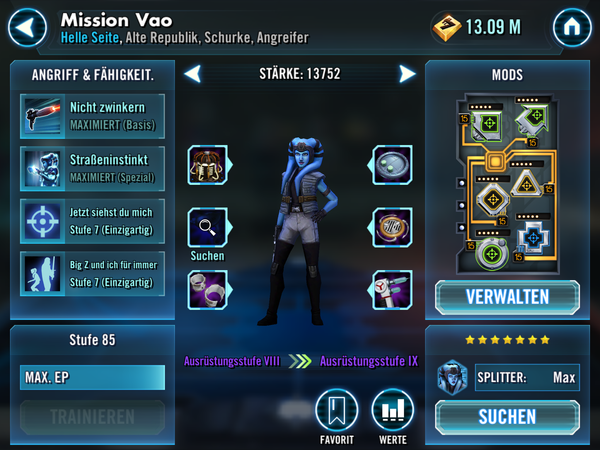Open Big Z und ich für immer

coord(92,274)
